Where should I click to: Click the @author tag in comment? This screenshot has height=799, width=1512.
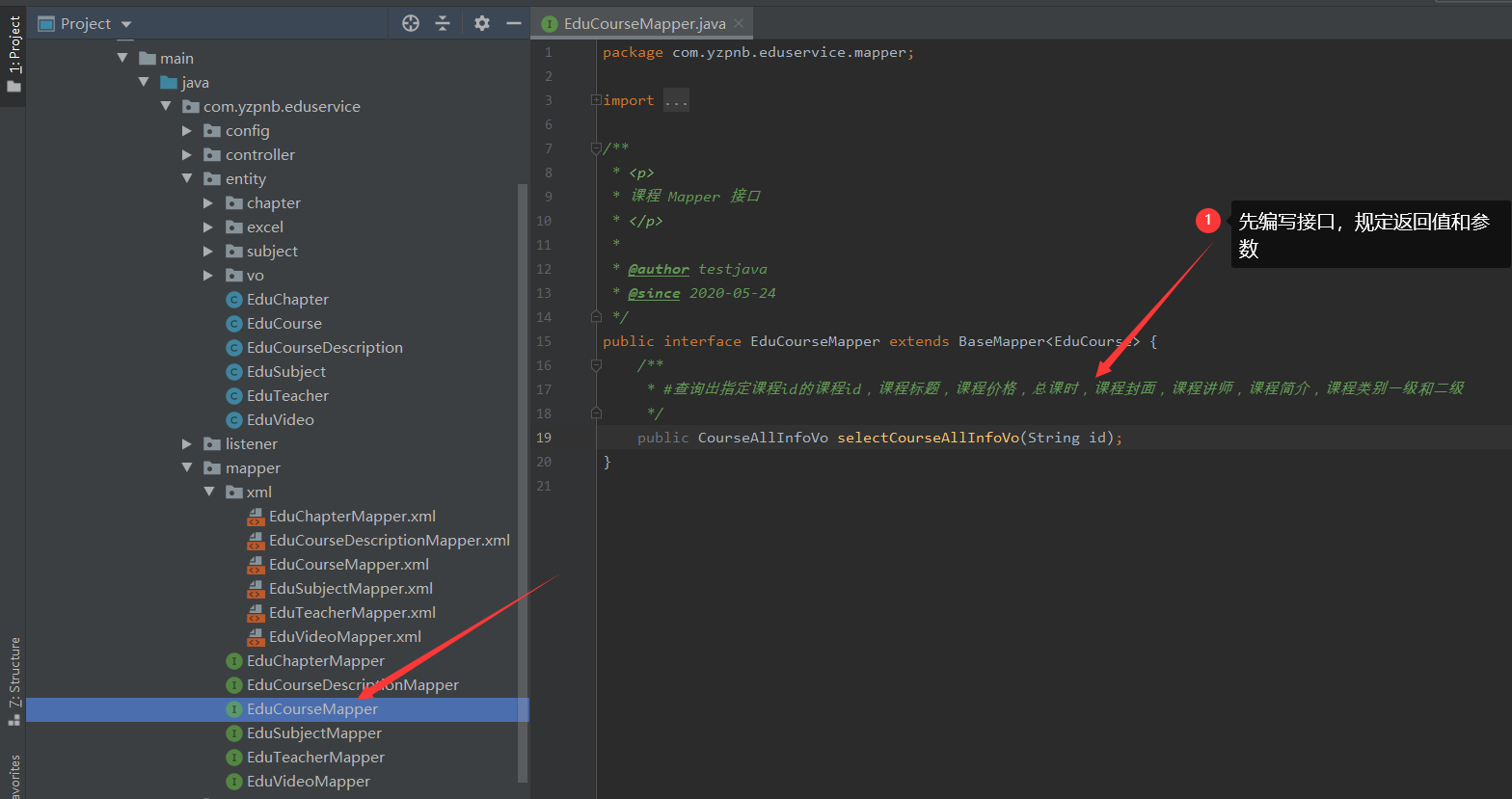tap(659, 269)
